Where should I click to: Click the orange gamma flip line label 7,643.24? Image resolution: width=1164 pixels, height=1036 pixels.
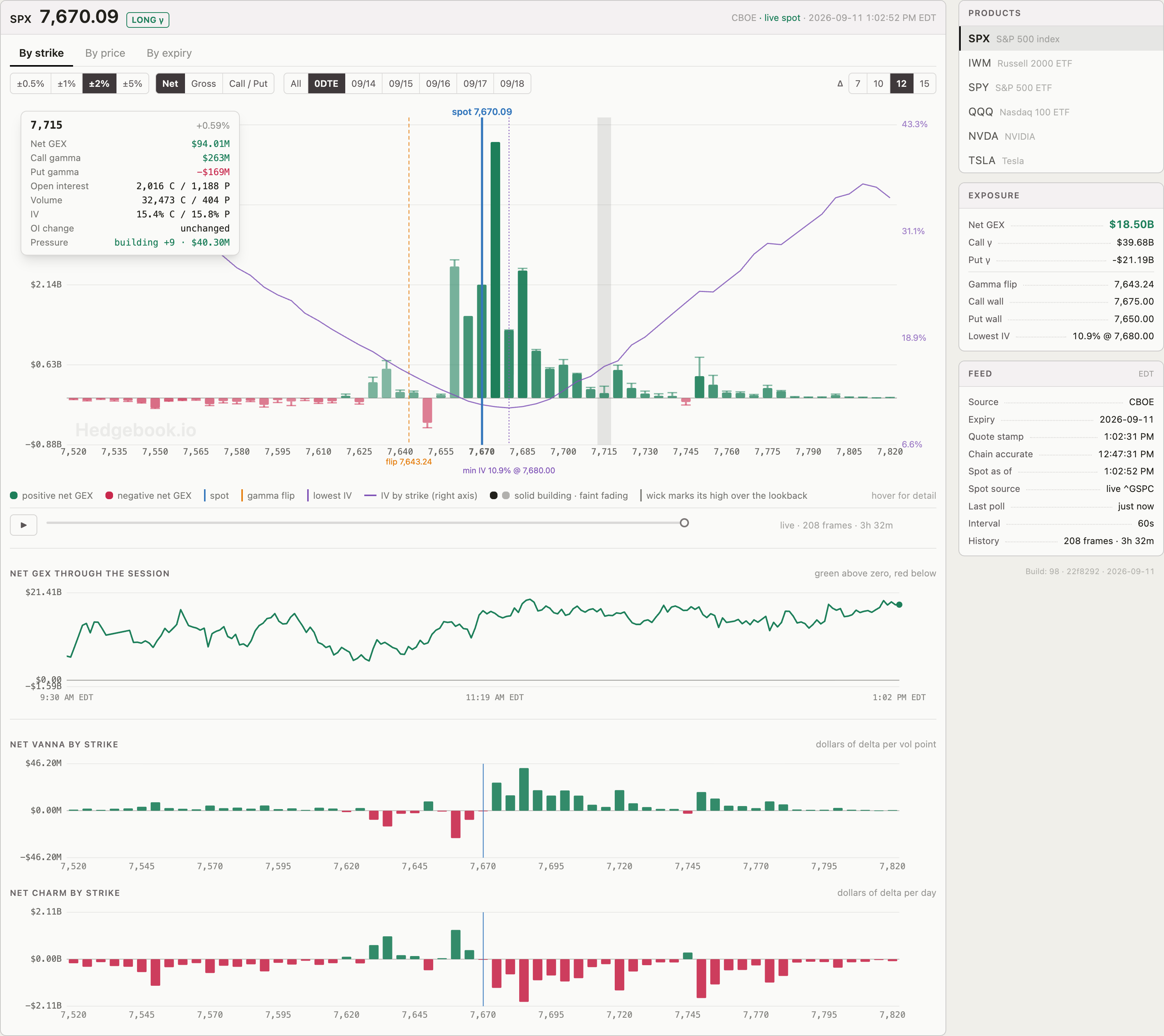point(408,462)
